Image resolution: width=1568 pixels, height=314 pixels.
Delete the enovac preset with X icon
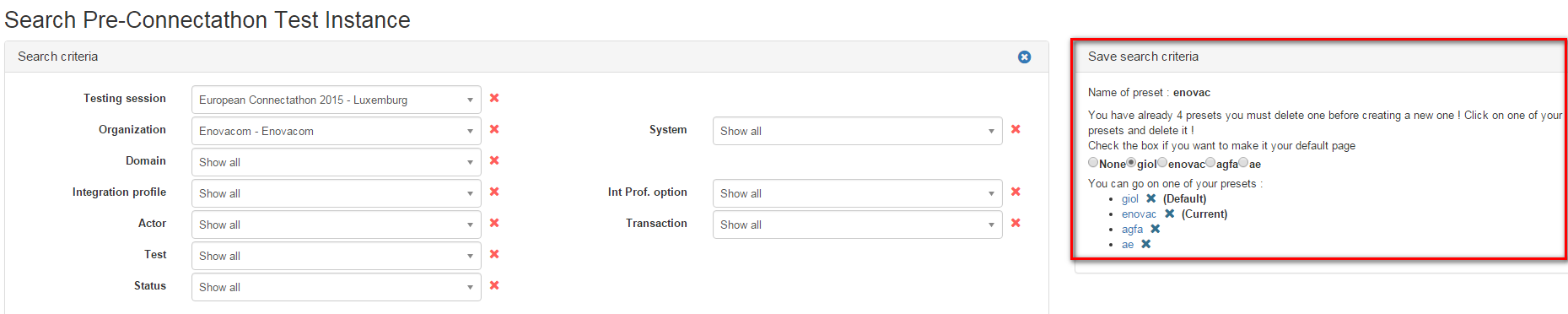[1169, 214]
